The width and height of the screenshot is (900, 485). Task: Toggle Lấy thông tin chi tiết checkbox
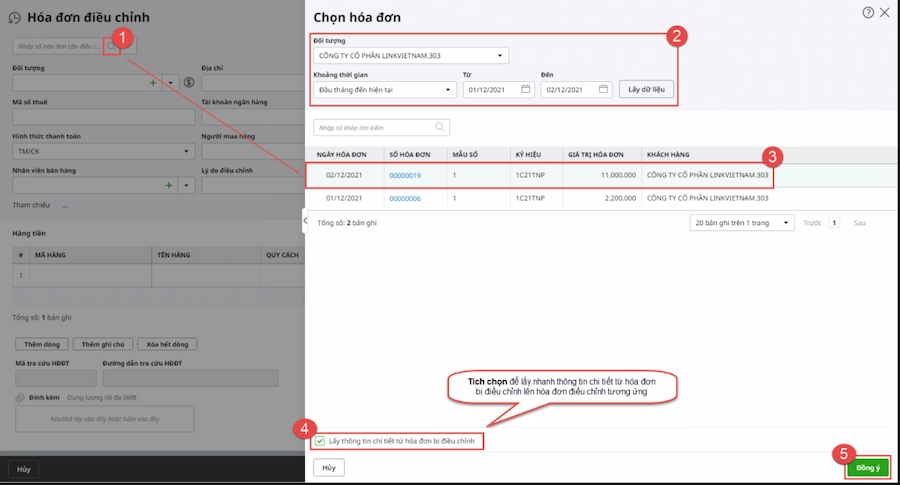click(x=320, y=440)
